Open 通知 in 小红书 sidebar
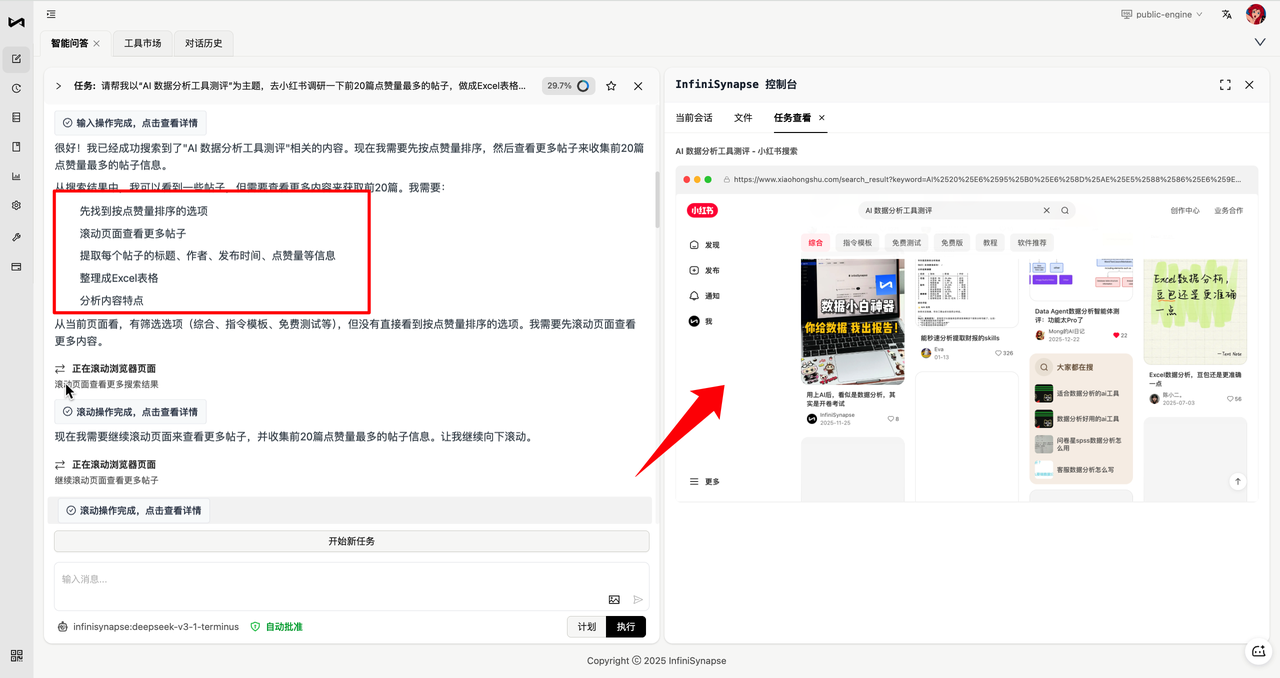This screenshot has height=678, width=1280. pyautogui.click(x=705, y=296)
